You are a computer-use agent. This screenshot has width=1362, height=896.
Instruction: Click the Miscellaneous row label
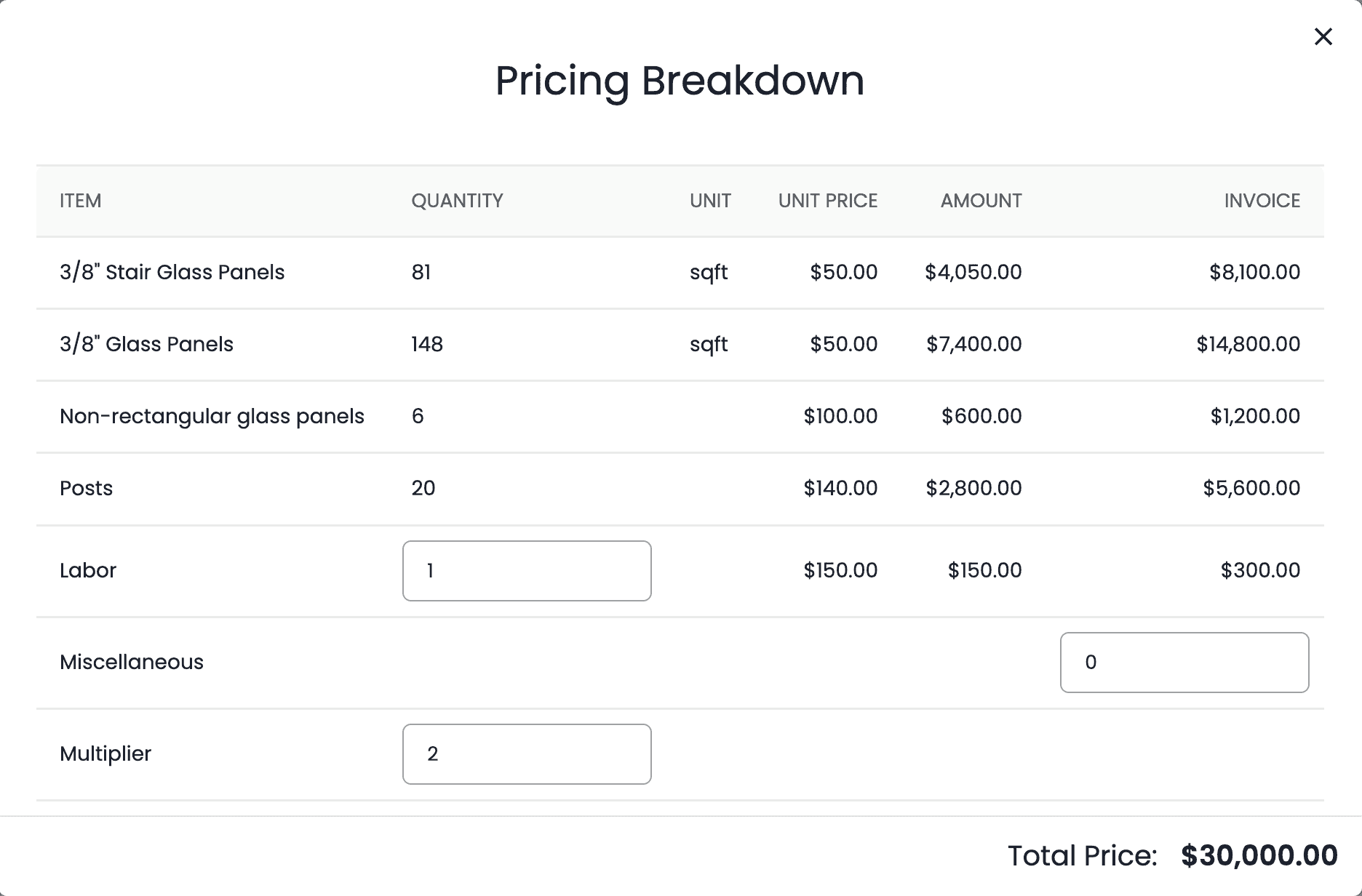pos(132,662)
